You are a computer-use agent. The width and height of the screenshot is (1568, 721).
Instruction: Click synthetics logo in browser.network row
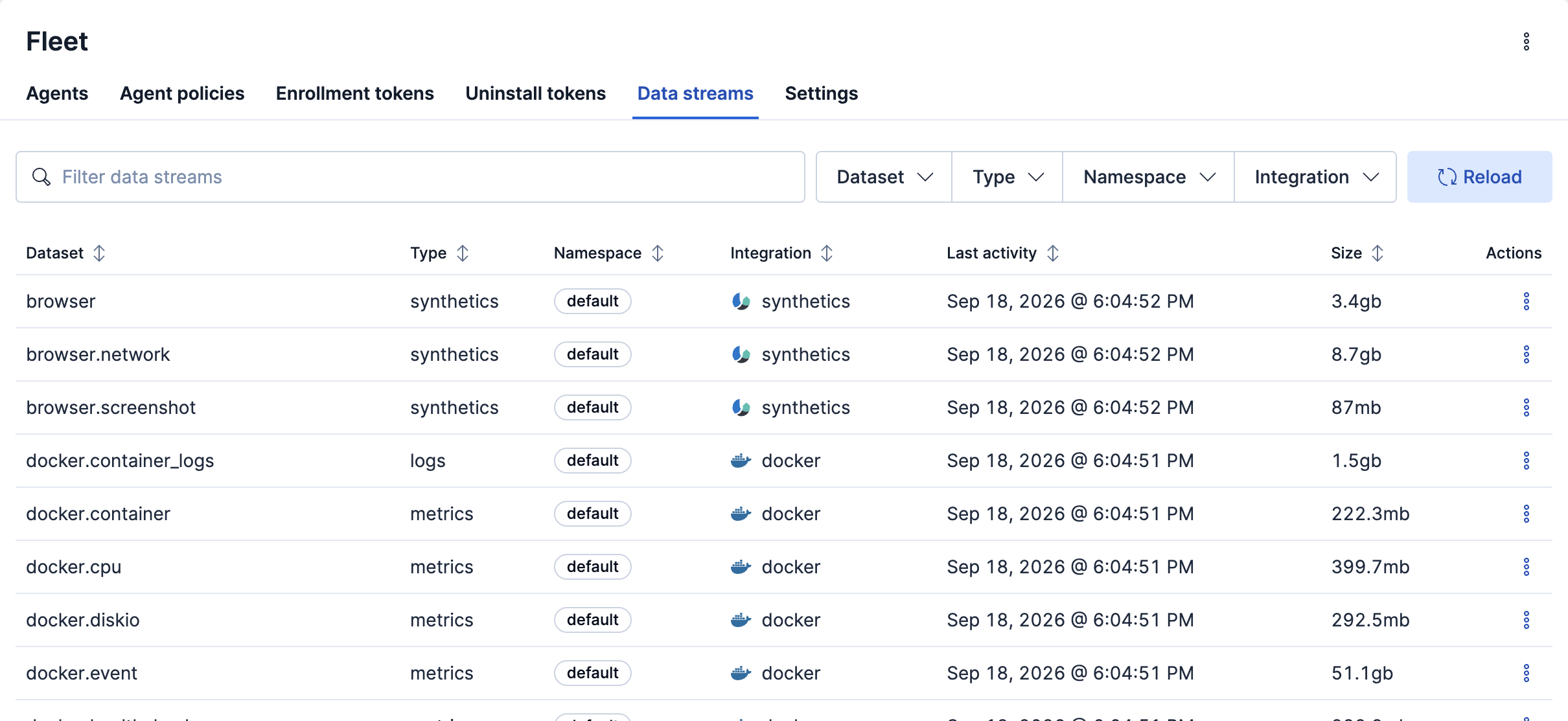[x=741, y=354]
